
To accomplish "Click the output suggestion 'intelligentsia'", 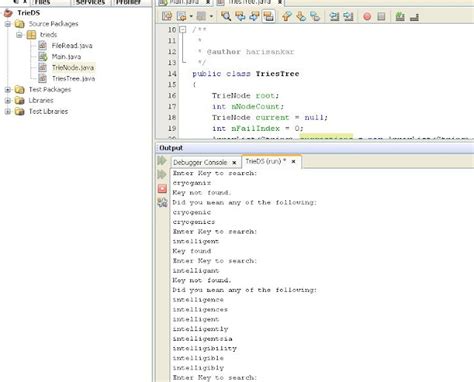I will pos(202,339).
